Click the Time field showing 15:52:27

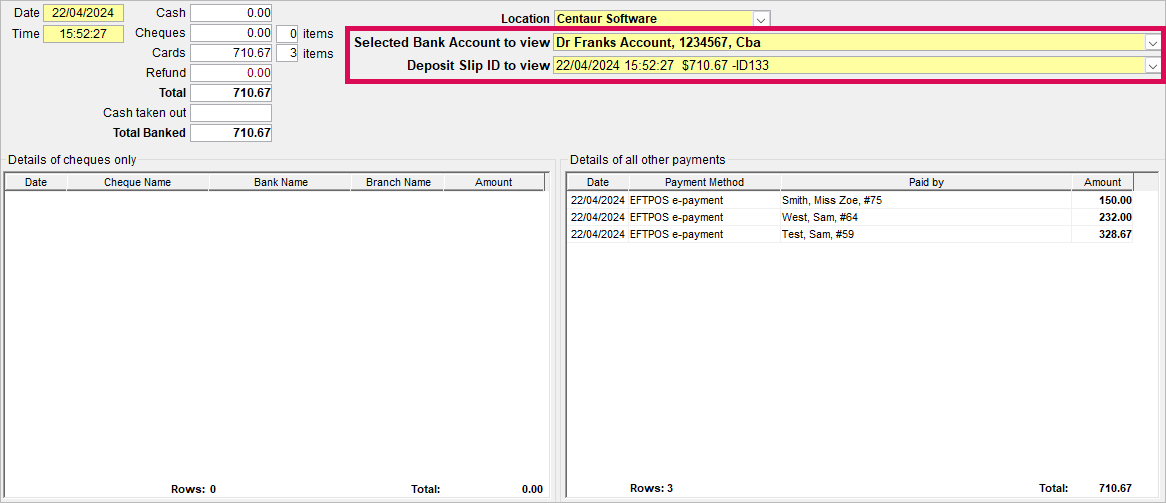coord(83,34)
